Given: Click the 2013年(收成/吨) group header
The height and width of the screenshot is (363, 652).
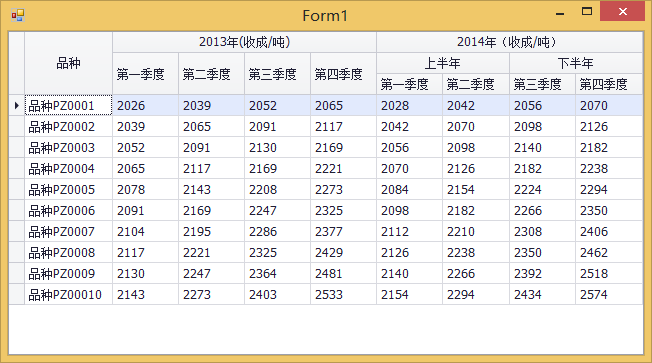Looking at the screenshot, I should coord(244,42).
